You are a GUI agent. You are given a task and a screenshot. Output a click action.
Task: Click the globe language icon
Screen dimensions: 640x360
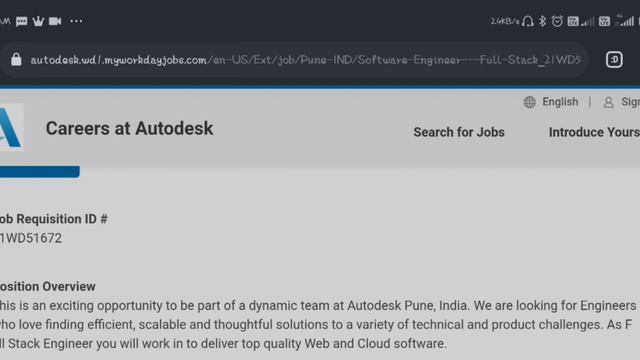[x=529, y=102]
